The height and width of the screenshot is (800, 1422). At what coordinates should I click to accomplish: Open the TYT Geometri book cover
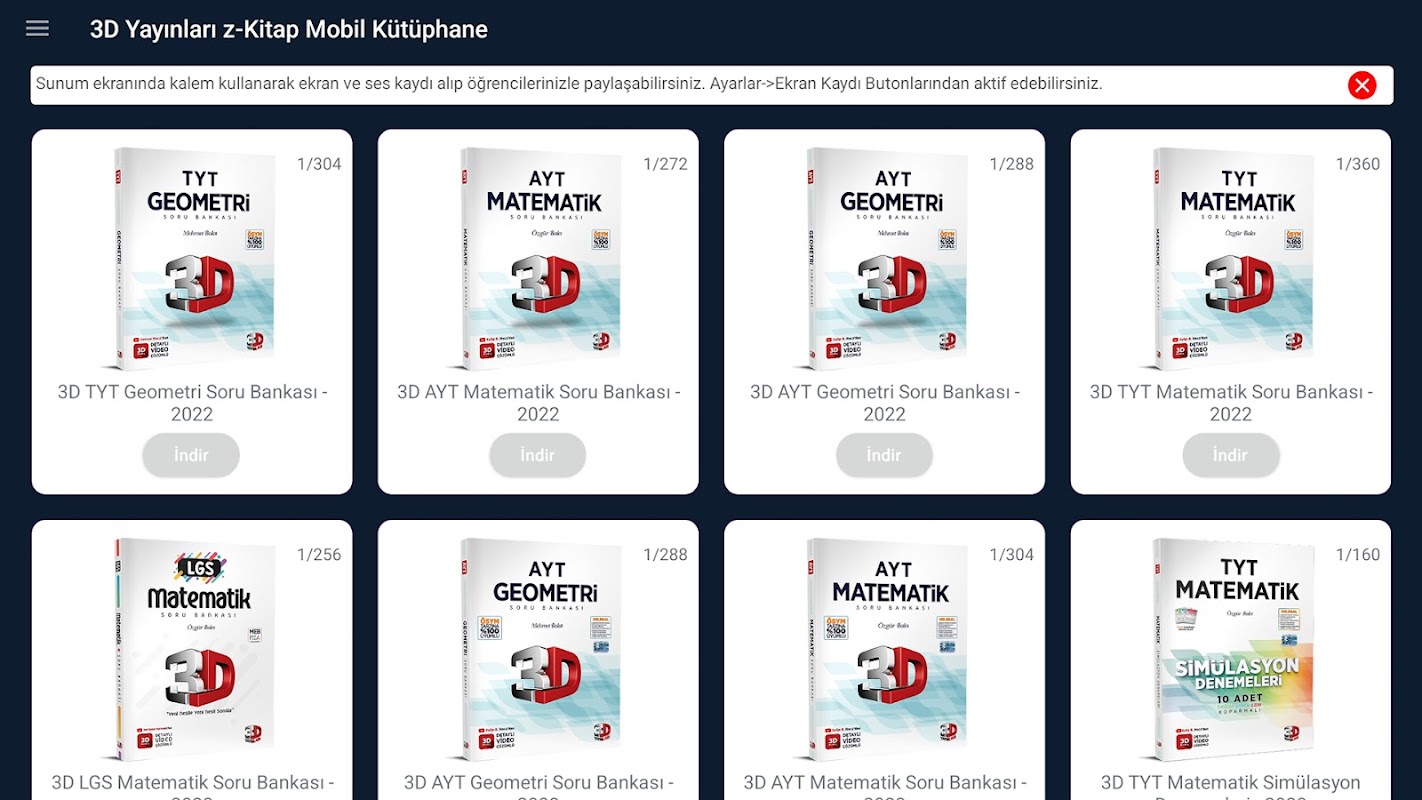pyautogui.click(x=190, y=259)
